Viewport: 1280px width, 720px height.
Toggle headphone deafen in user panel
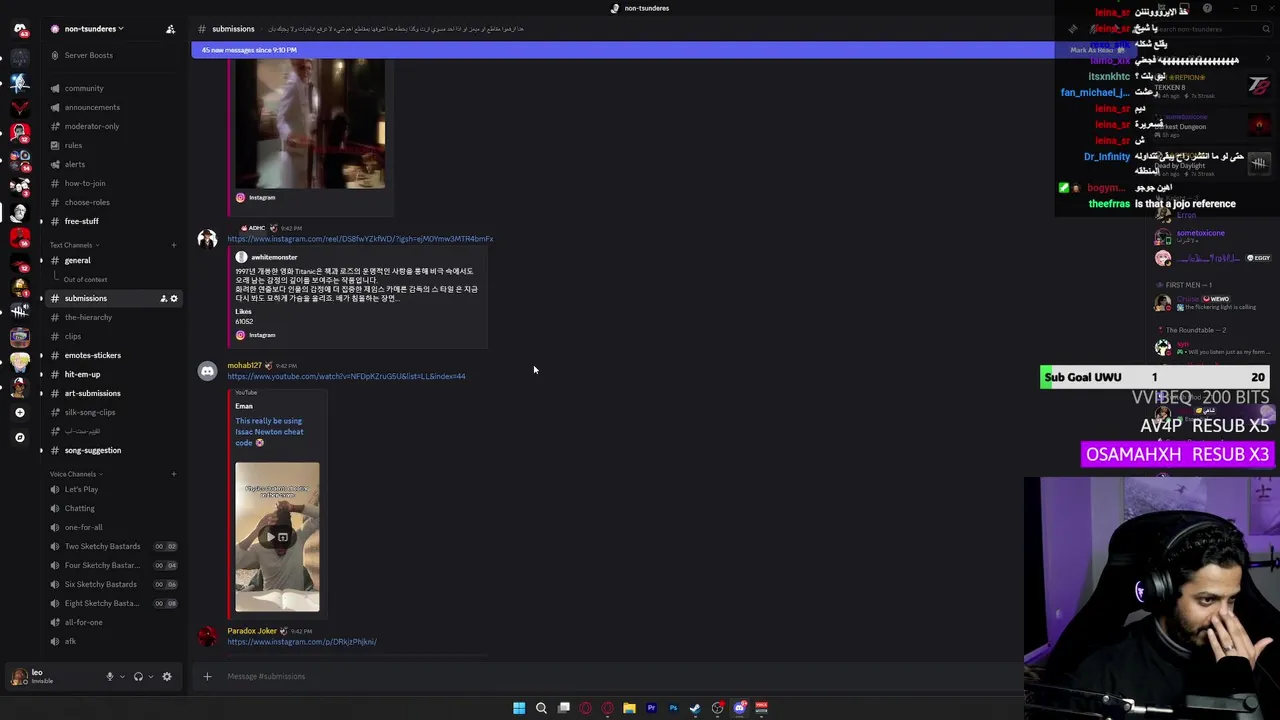tap(138, 677)
